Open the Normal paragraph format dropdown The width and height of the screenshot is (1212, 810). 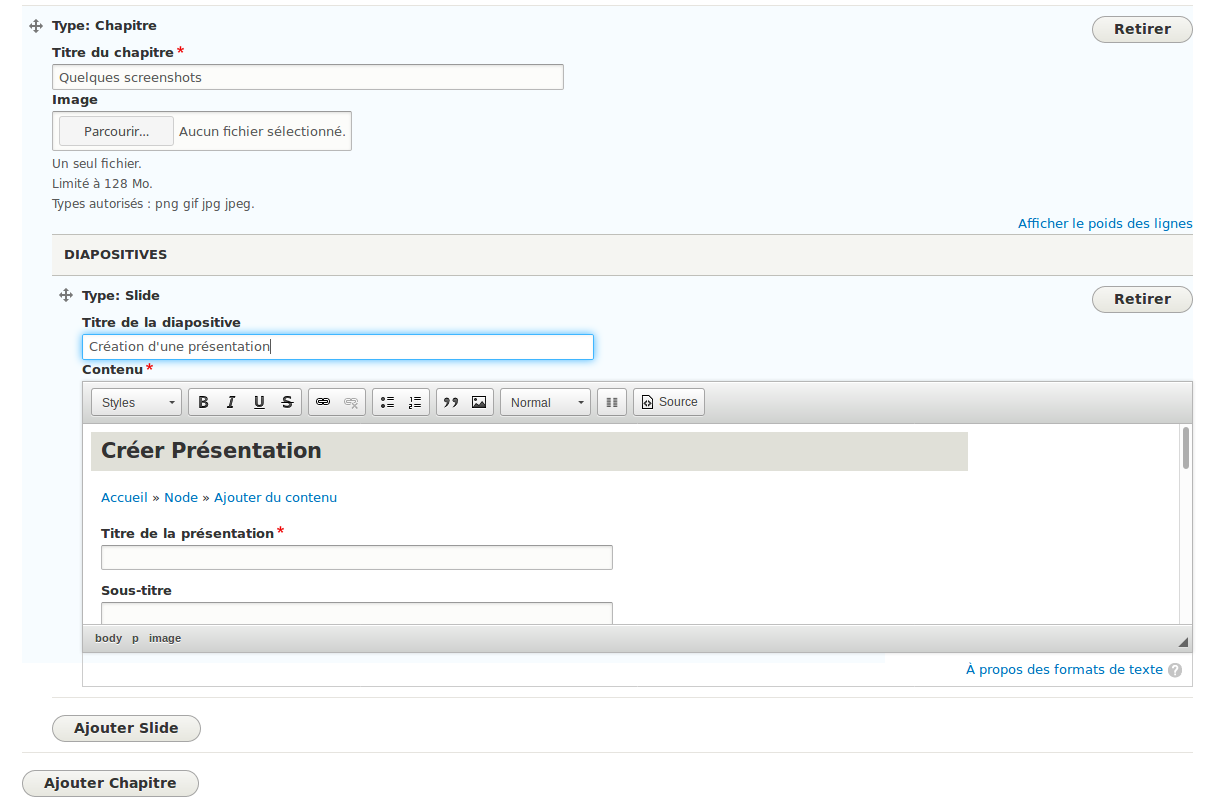click(x=546, y=402)
